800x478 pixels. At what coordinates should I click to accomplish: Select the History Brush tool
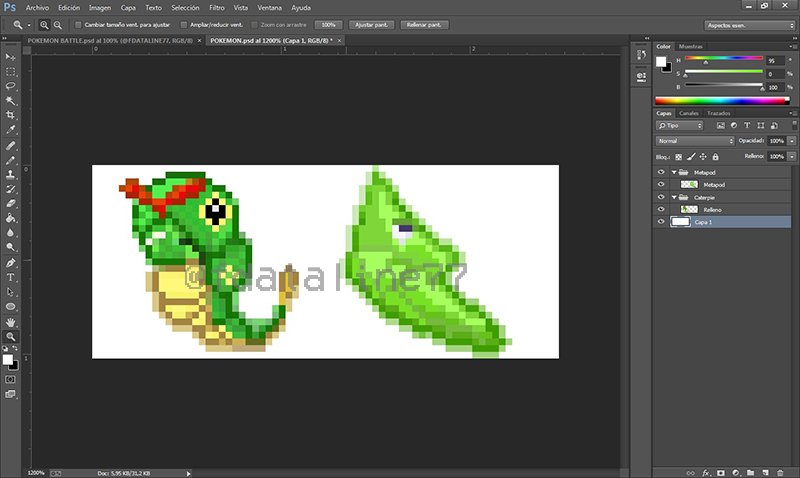10,189
